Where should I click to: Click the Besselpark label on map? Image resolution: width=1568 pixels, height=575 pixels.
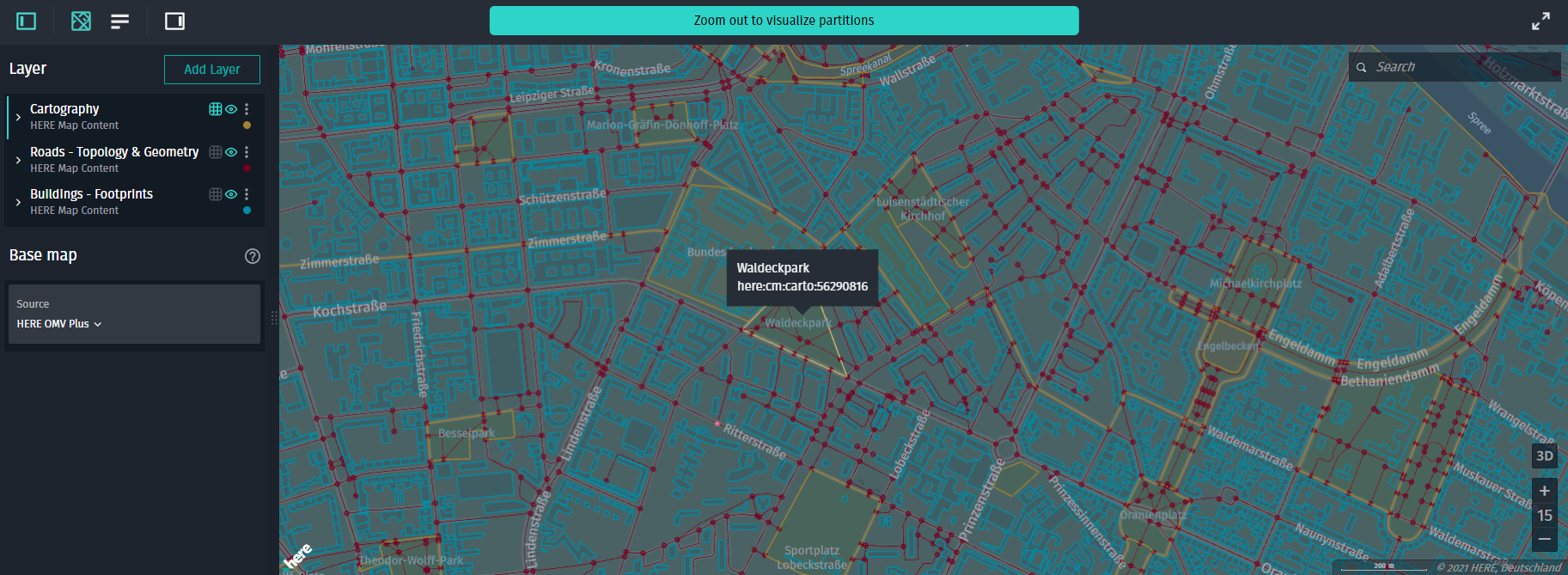pos(467,433)
